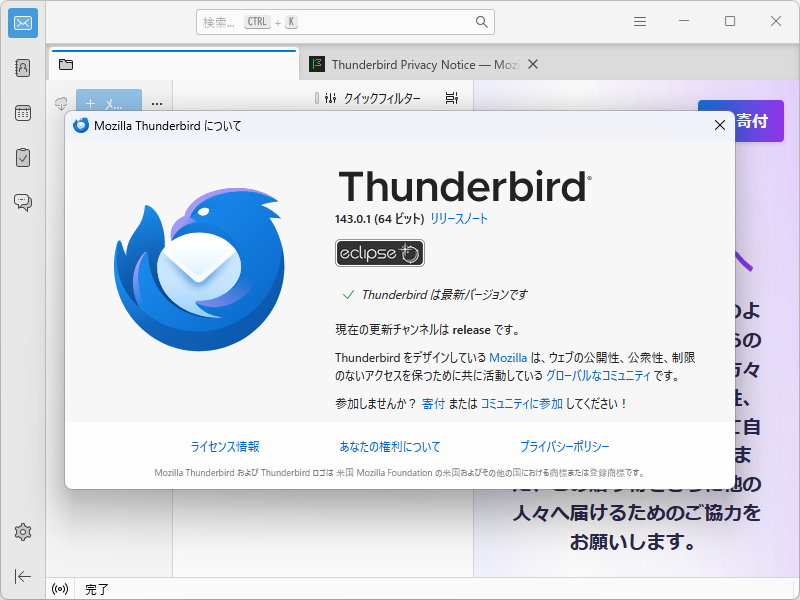Image resolution: width=800 pixels, height=600 pixels.
Task: Switch to the Thunderbird Privacy Notice tab
Action: click(420, 63)
